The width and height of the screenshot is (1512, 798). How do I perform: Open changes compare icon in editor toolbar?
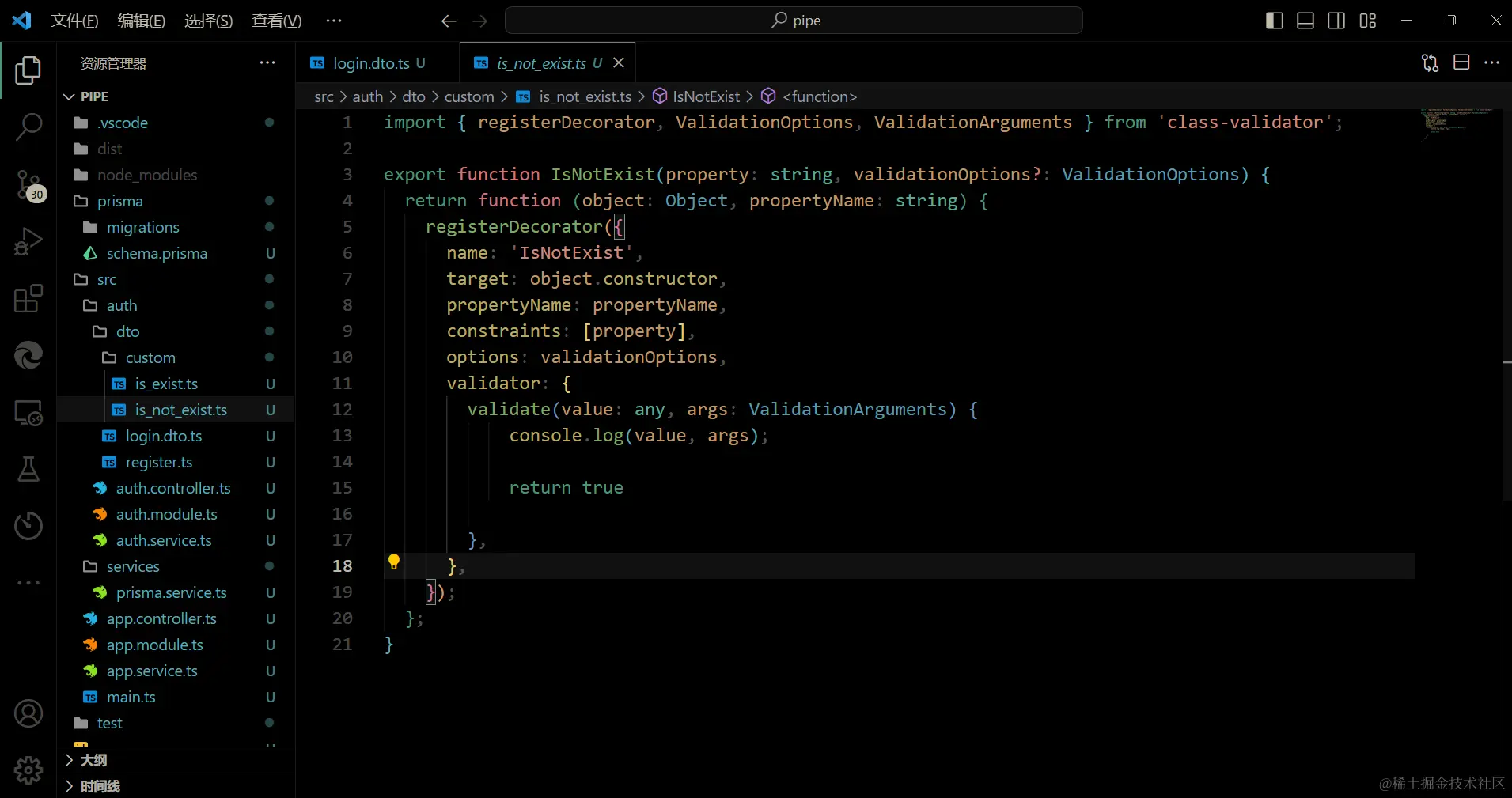point(1430,62)
